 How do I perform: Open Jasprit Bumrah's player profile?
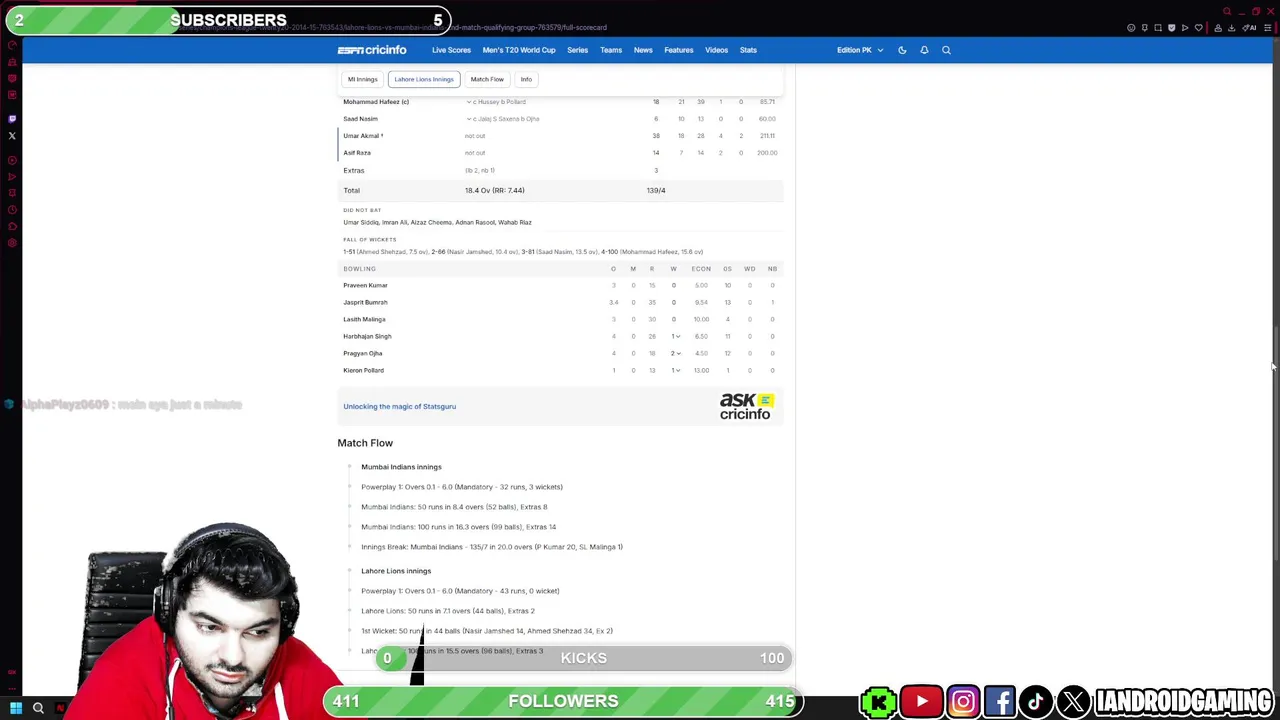(x=365, y=303)
